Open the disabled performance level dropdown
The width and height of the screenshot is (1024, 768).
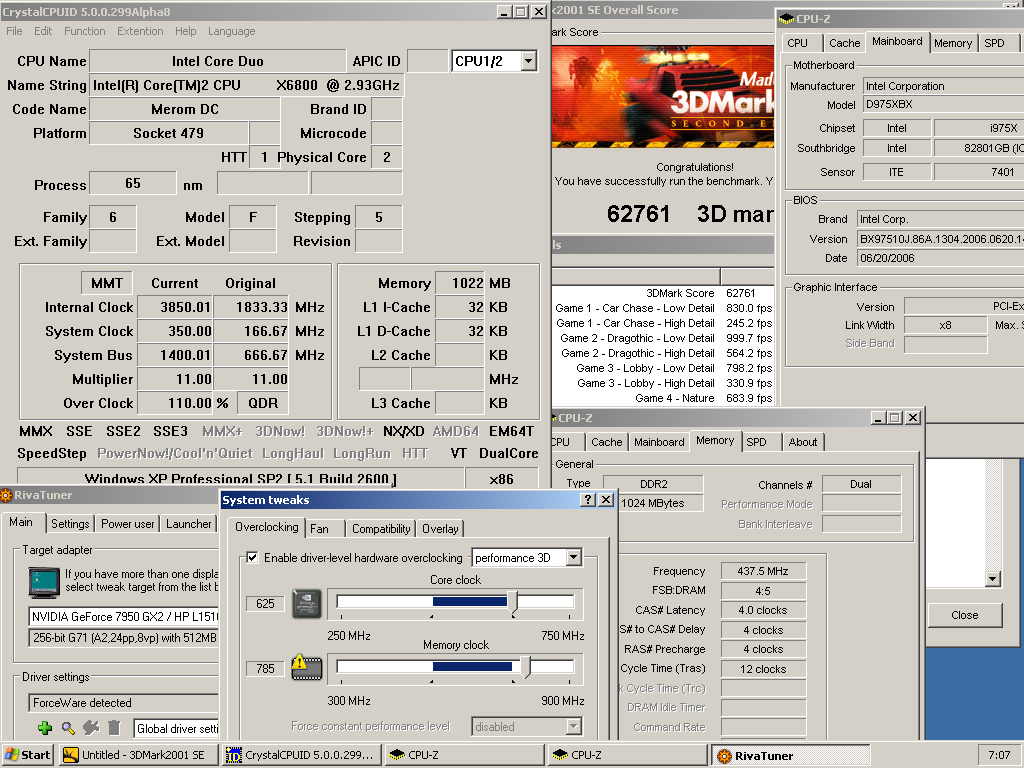click(x=573, y=726)
